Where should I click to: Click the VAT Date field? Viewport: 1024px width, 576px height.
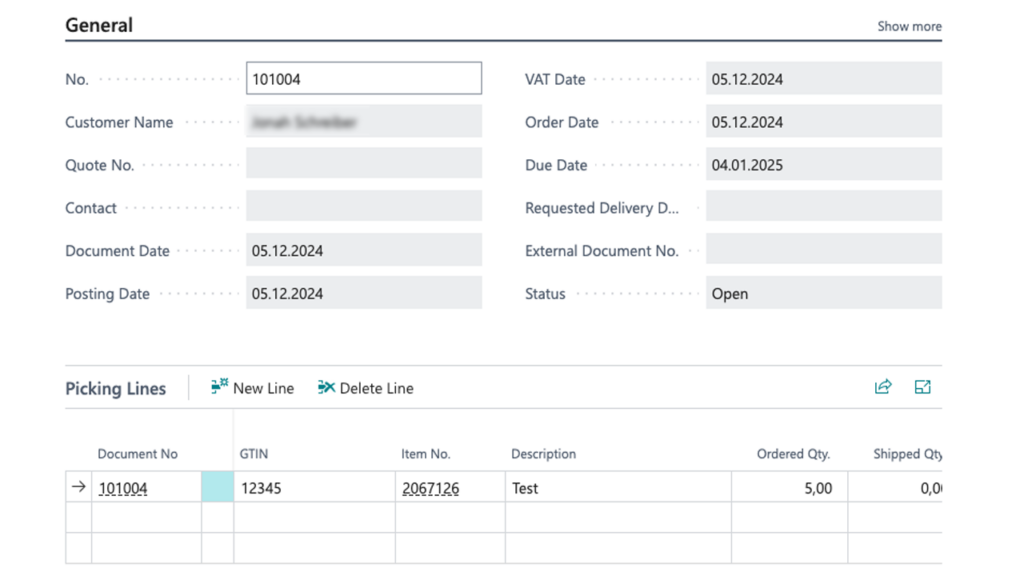824,78
